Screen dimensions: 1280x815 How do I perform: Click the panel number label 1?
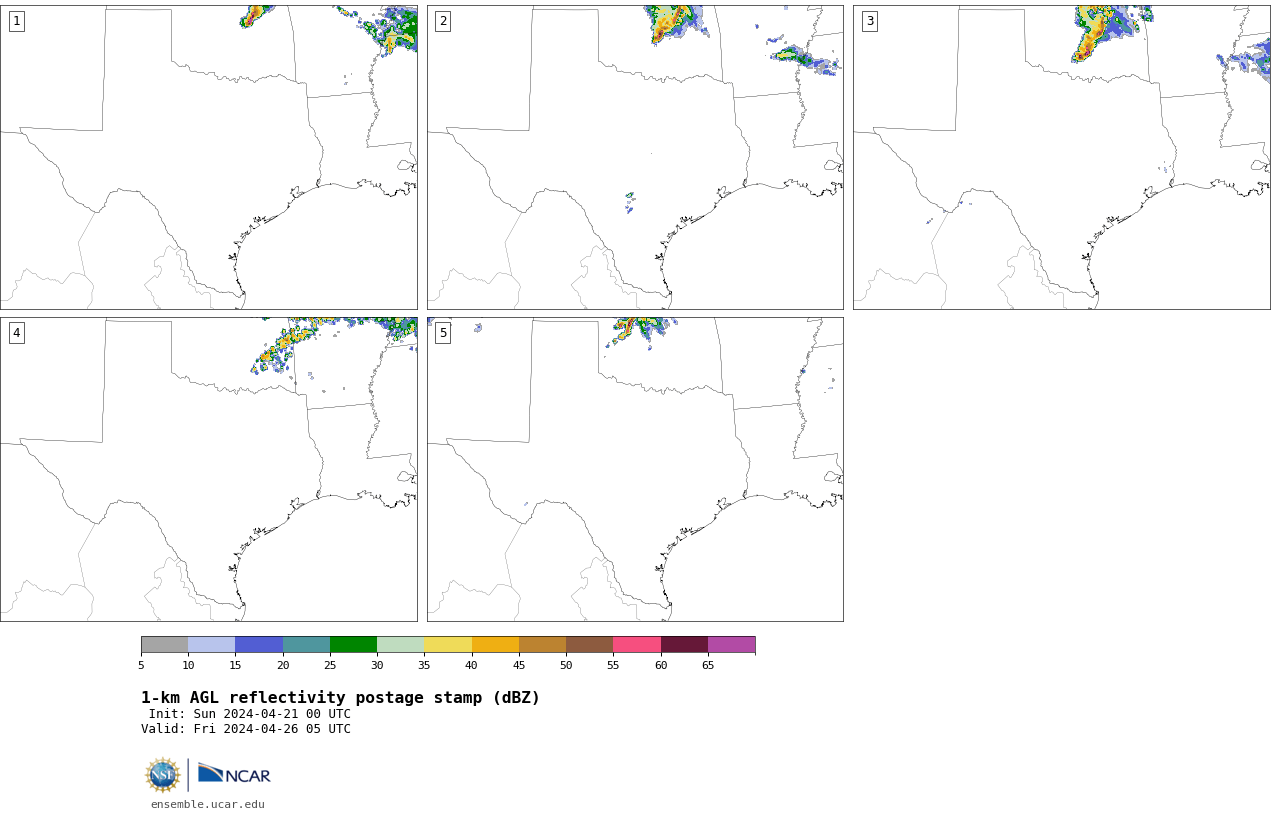16,21
